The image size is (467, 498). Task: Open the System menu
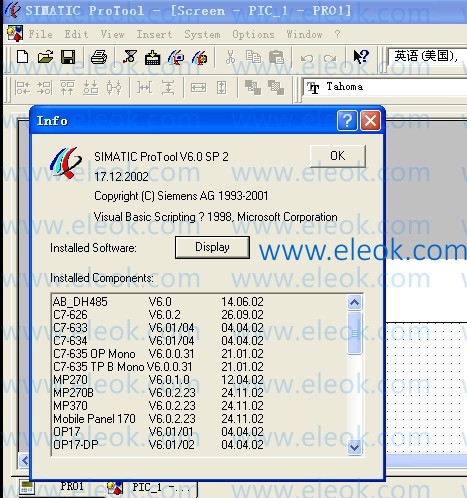tap(202, 34)
